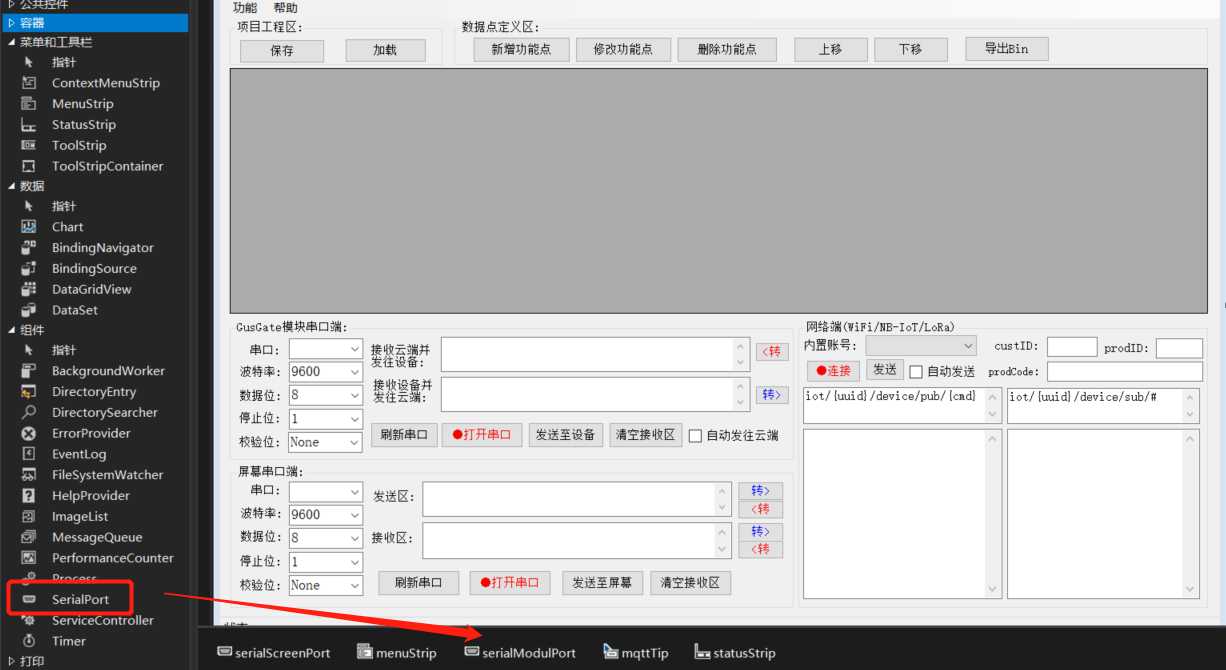The height and width of the screenshot is (670, 1226).
Task: Select statusStrip in component tray
Action: tap(735, 653)
